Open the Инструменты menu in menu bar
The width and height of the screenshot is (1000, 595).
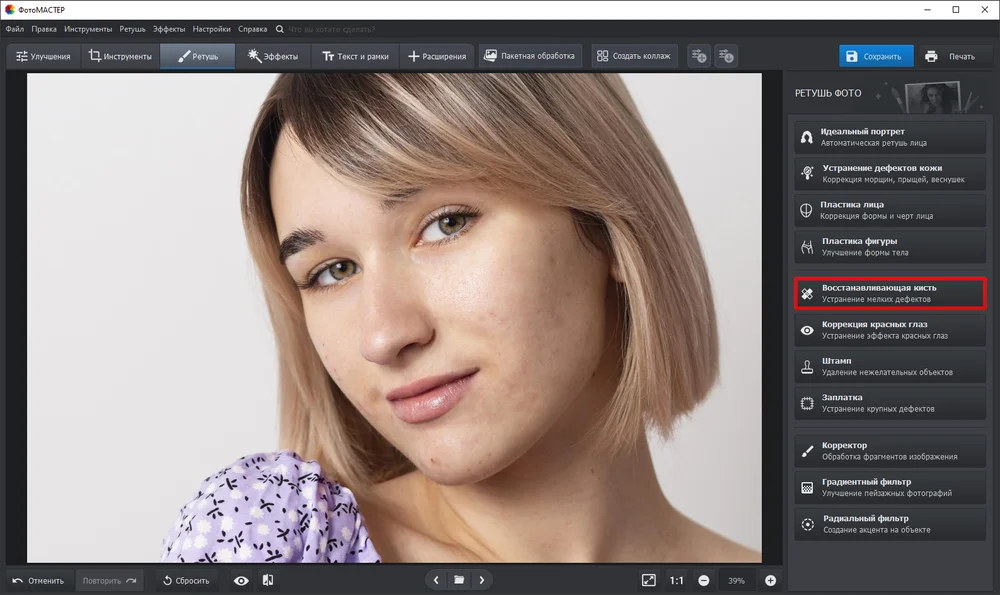88,29
